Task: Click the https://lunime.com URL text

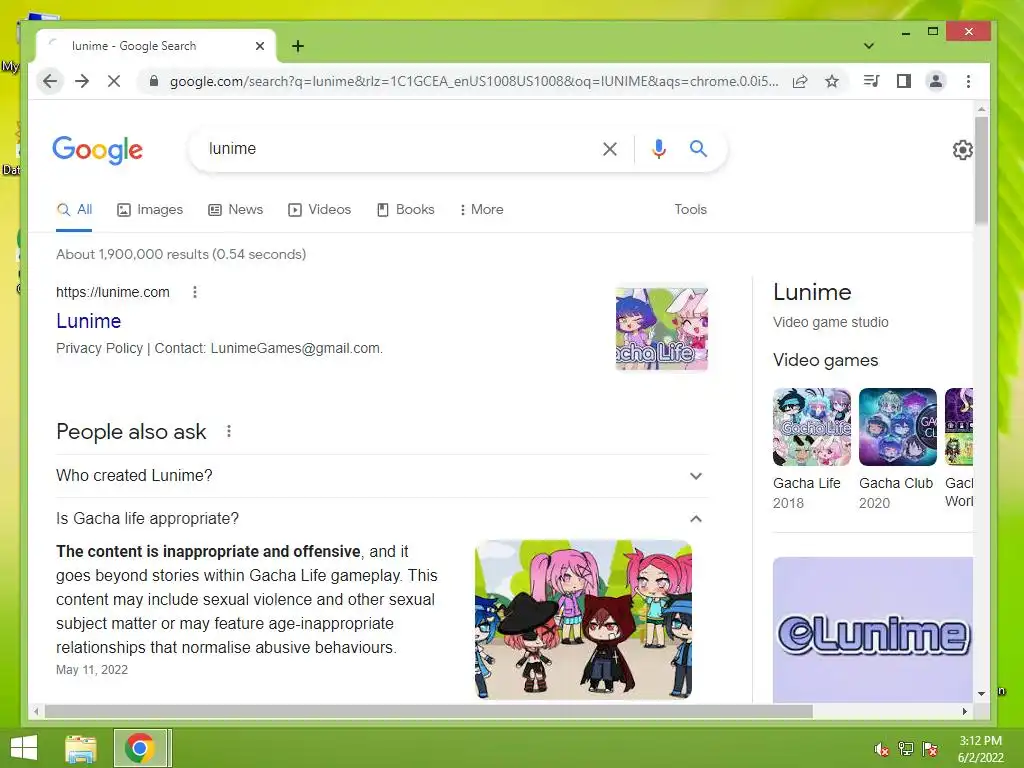Action: [x=112, y=292]
